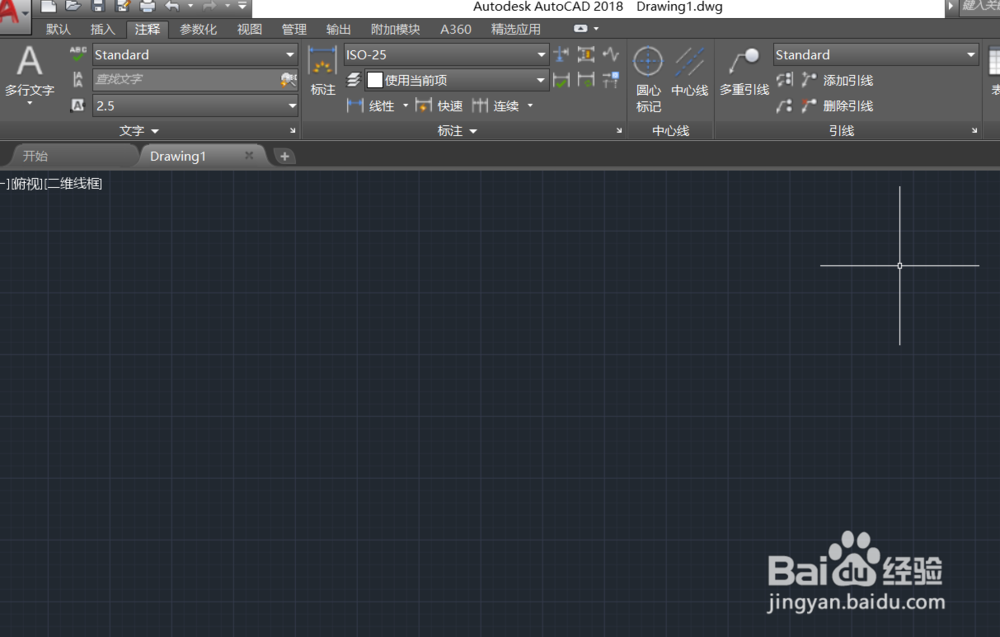Viewport: 1000px width, 637px height.
Task: Switch to the 输出 ribbon tab
Action: pyautogui.click(x=339, y=29)
